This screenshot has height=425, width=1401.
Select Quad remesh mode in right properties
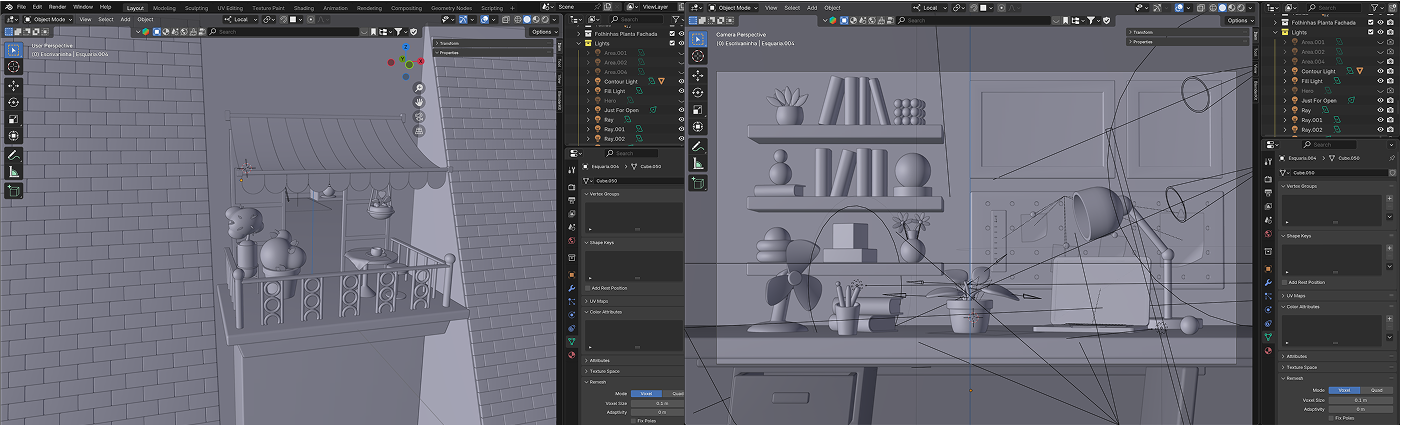(x=1376, y=390)
